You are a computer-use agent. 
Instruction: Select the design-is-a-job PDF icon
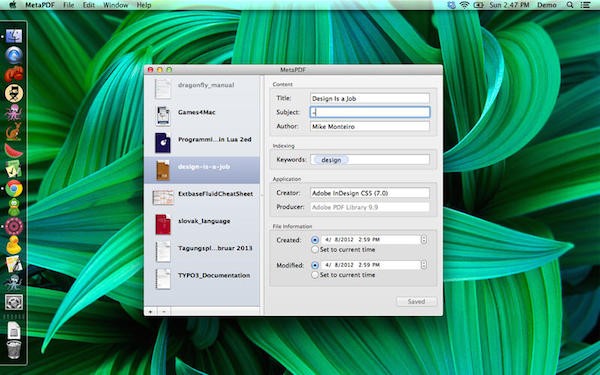pyautogui.click(x=163, y=170)
